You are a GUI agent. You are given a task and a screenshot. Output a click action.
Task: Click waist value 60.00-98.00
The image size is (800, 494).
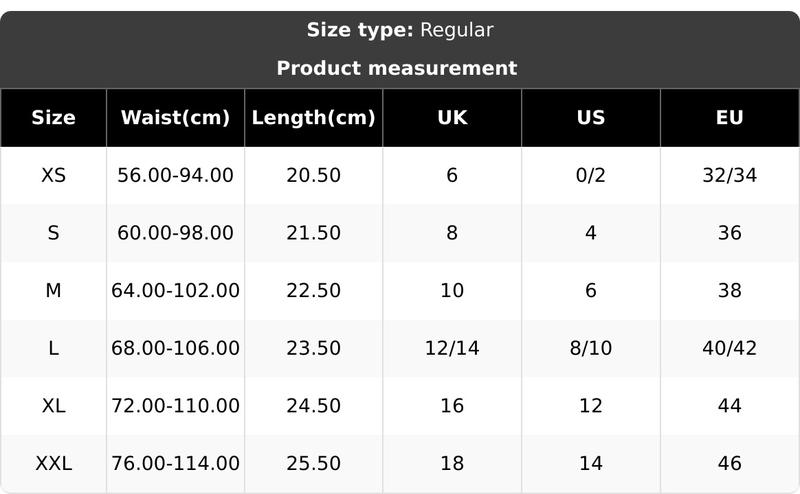tap(175, 233)
